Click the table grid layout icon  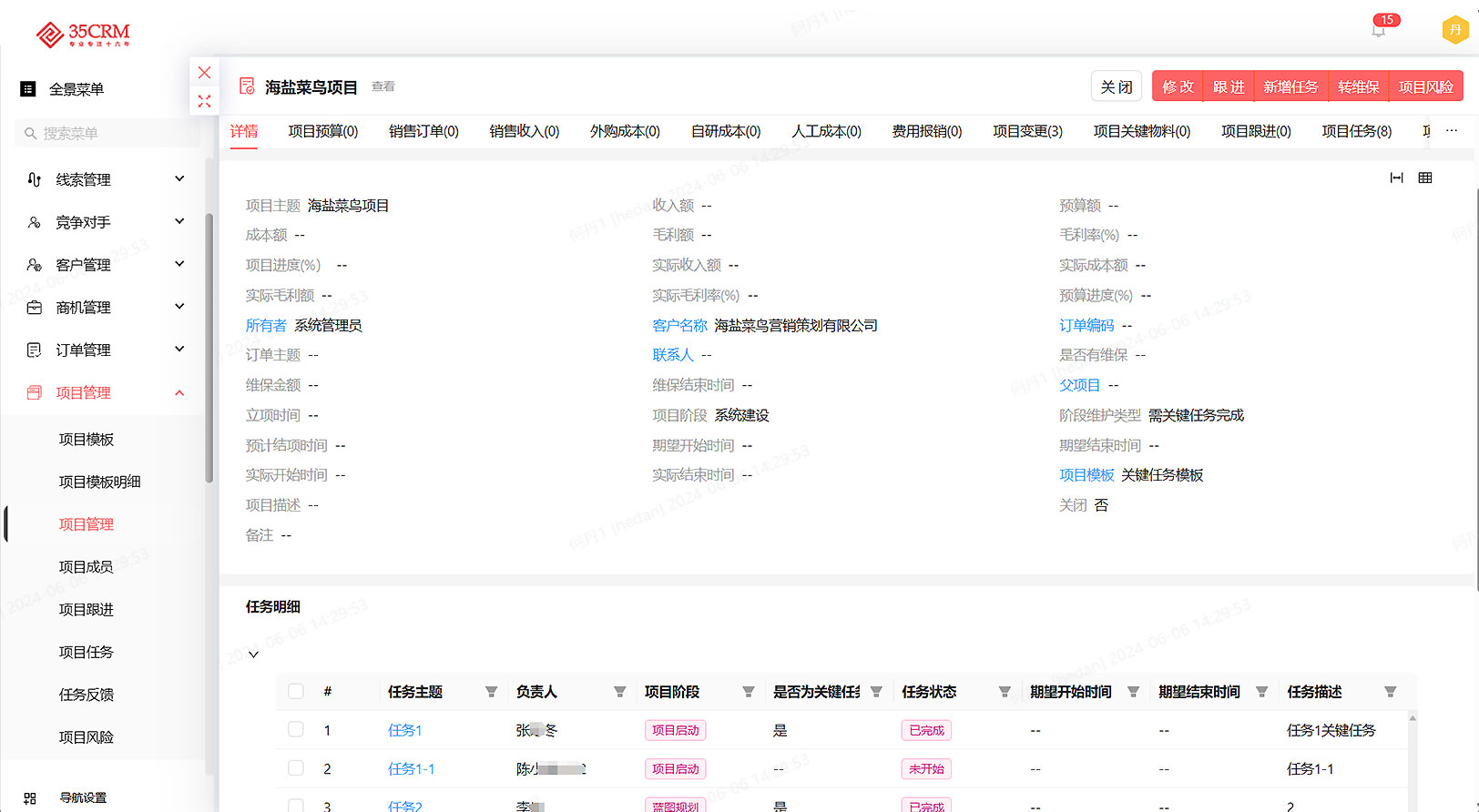[x=1425, y=178]
